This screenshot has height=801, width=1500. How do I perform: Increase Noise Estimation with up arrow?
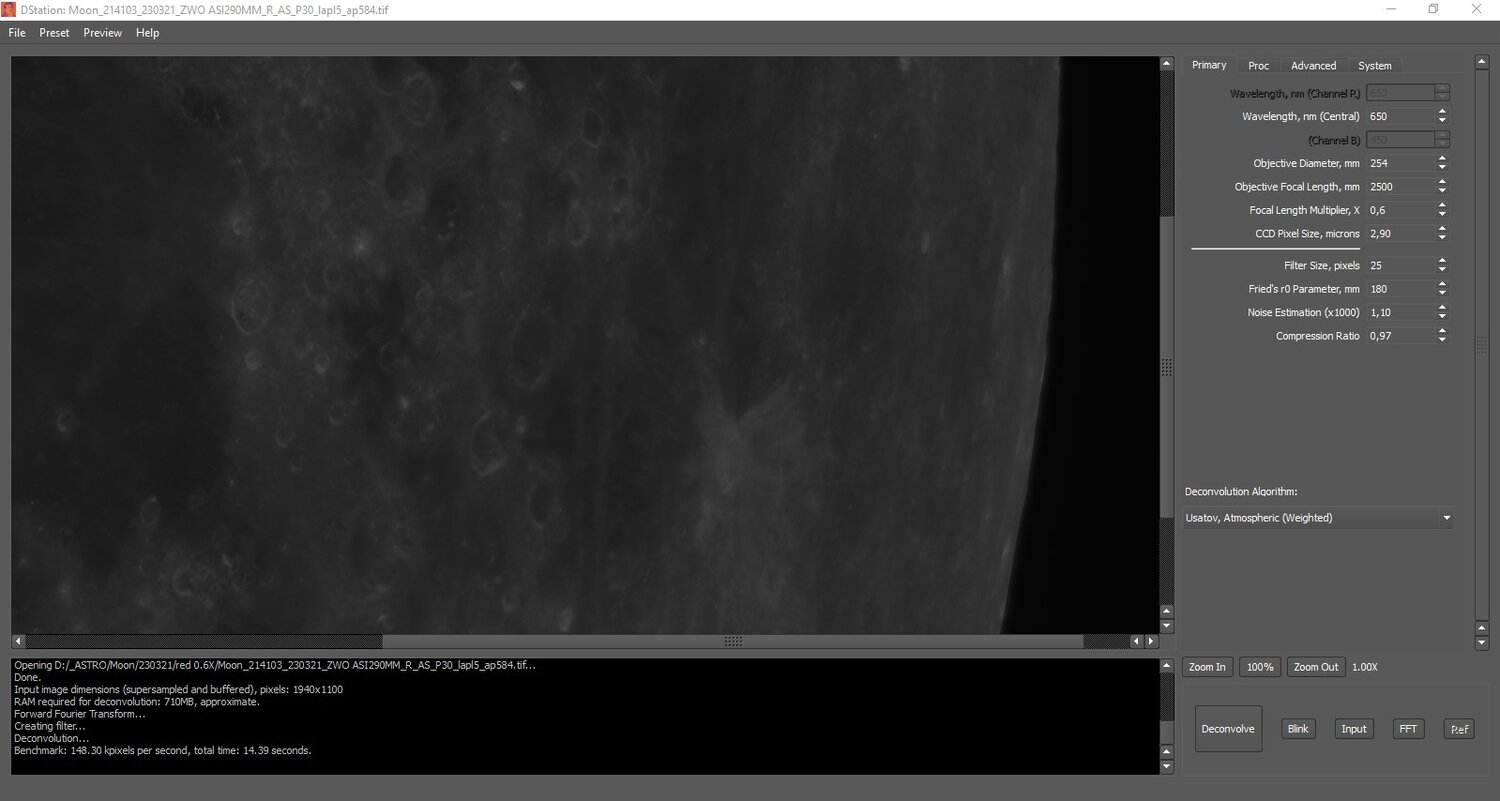tap(1442, 307)
